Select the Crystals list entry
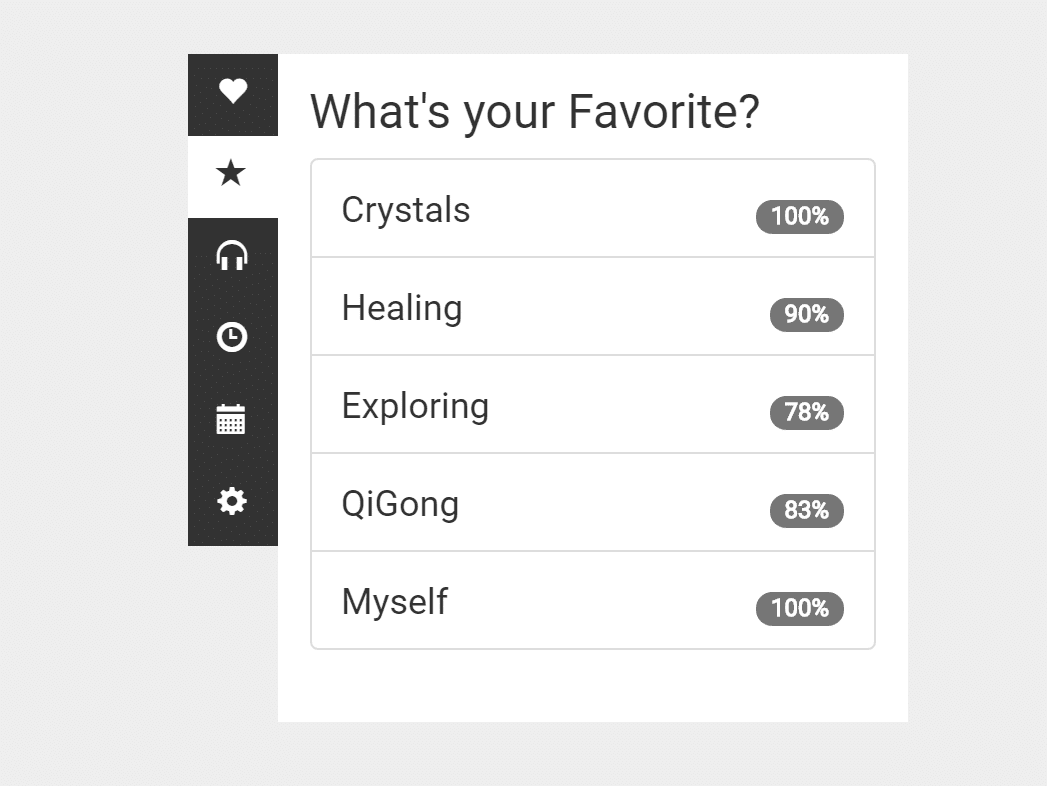 [x=592, y=208]
